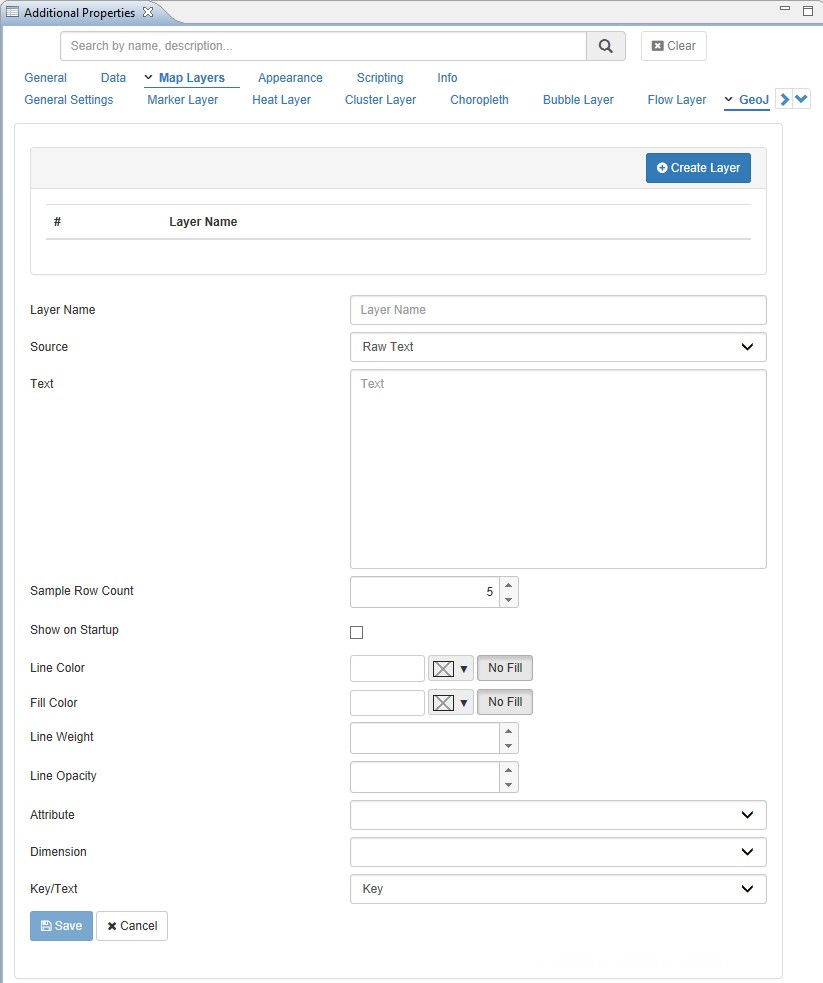Expand the Source dropdown showing Raw Text
The width and height of the screenshot is (823, 983).
pos(558,347)
